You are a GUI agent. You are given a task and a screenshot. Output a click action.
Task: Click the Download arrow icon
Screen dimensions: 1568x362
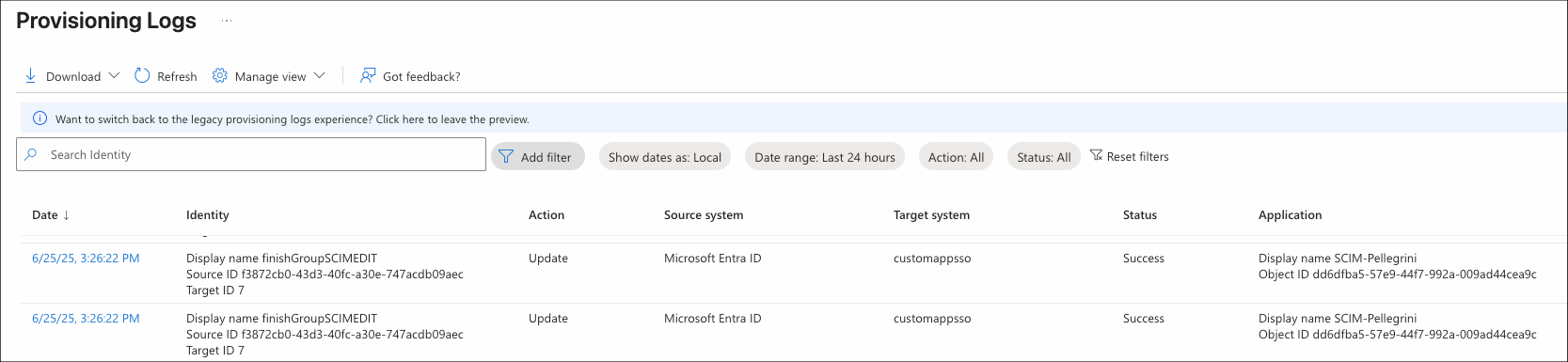pyautogui.click(x=30, y=75)
